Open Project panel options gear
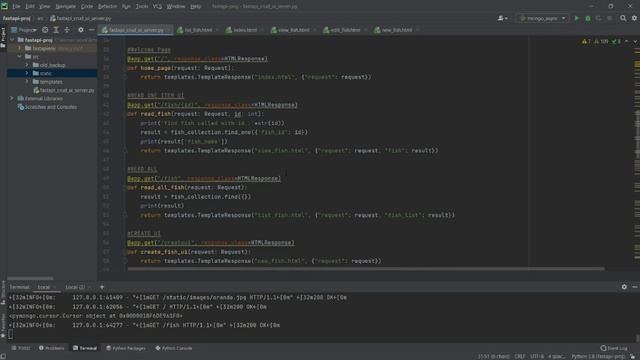This screenshot has width=640, height=360. coord(81,30)
